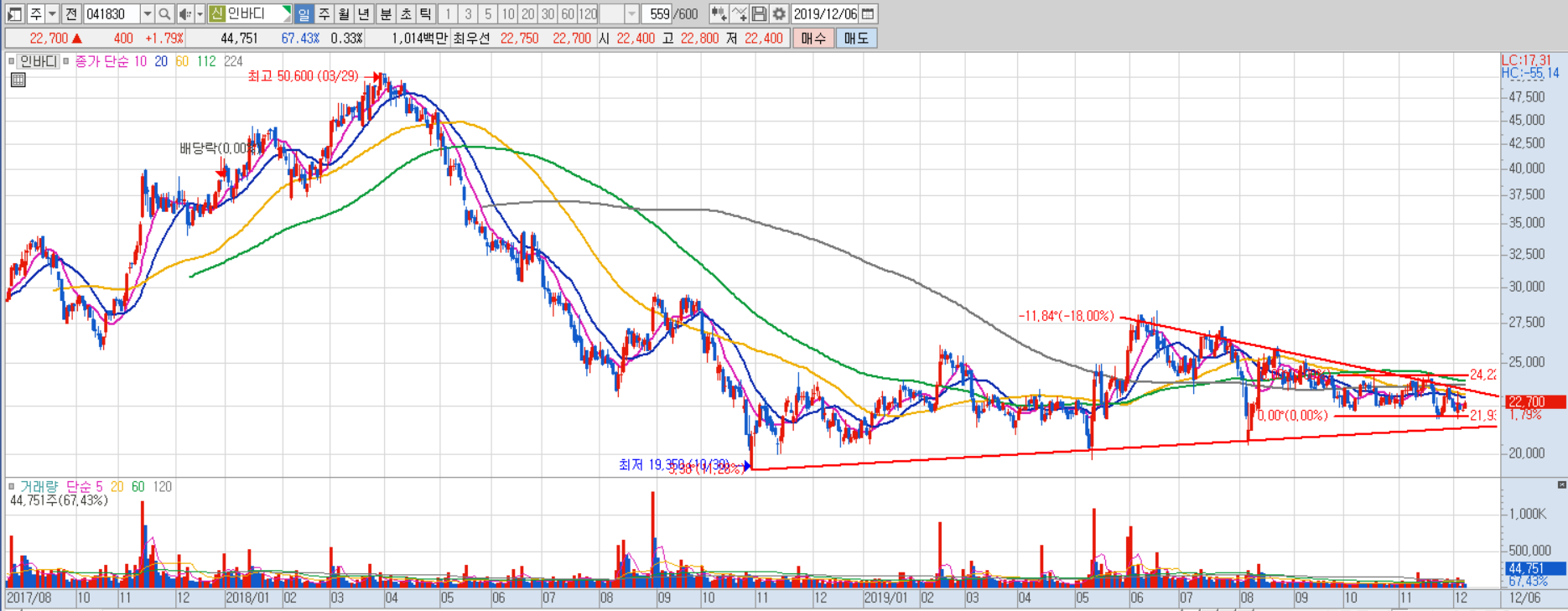Click the 최저 low price marker label
Screen dimensions: 1568x611
pyautogui.click(x=673, y=464)
